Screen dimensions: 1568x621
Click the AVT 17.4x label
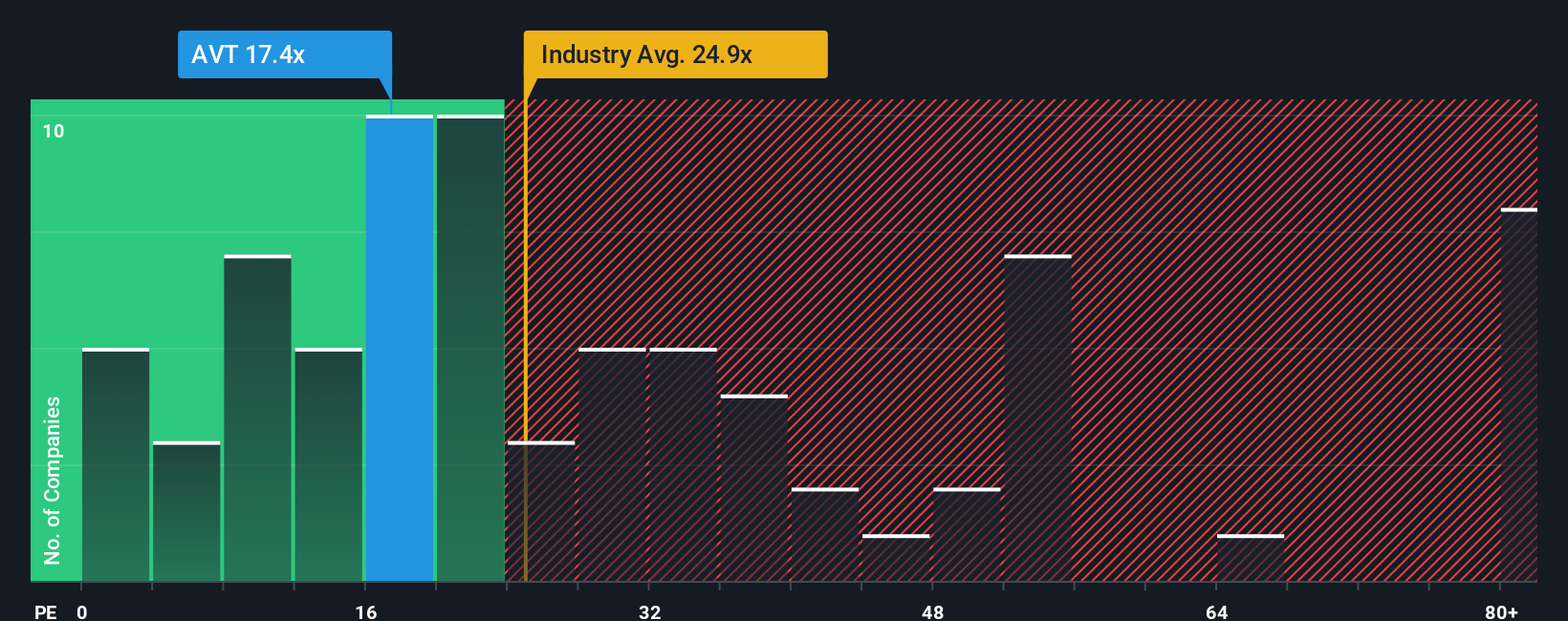[x=285, y=54]
